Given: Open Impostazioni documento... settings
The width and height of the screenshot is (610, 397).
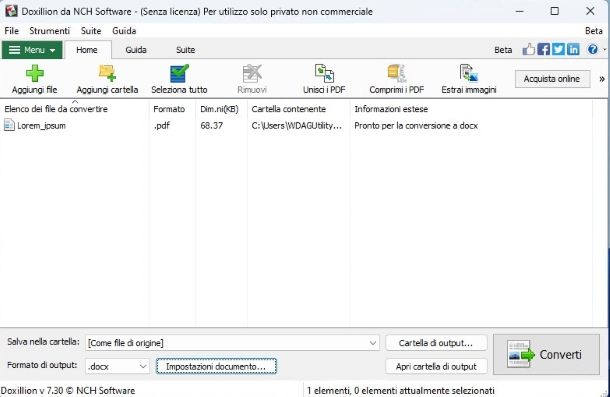Looking at the screenshot, I should (x=216, y=366).
